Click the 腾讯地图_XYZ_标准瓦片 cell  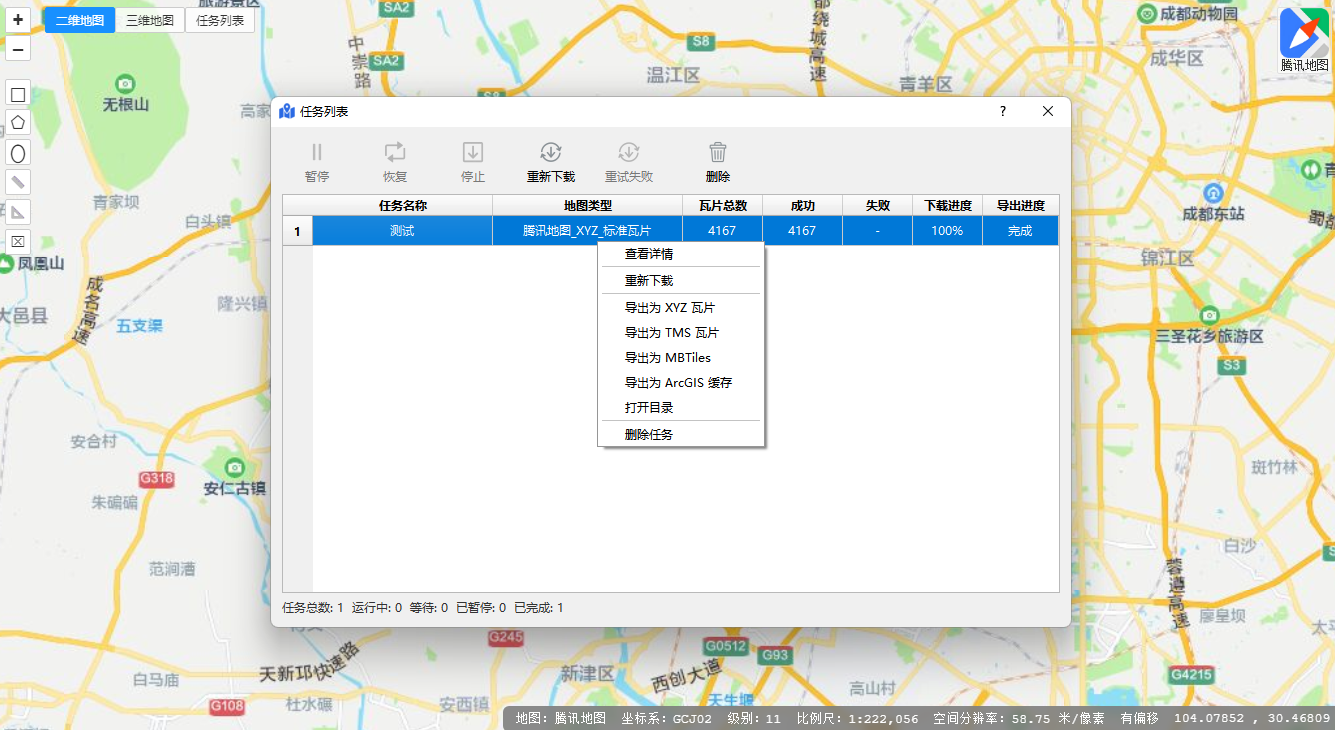(587, 231)
